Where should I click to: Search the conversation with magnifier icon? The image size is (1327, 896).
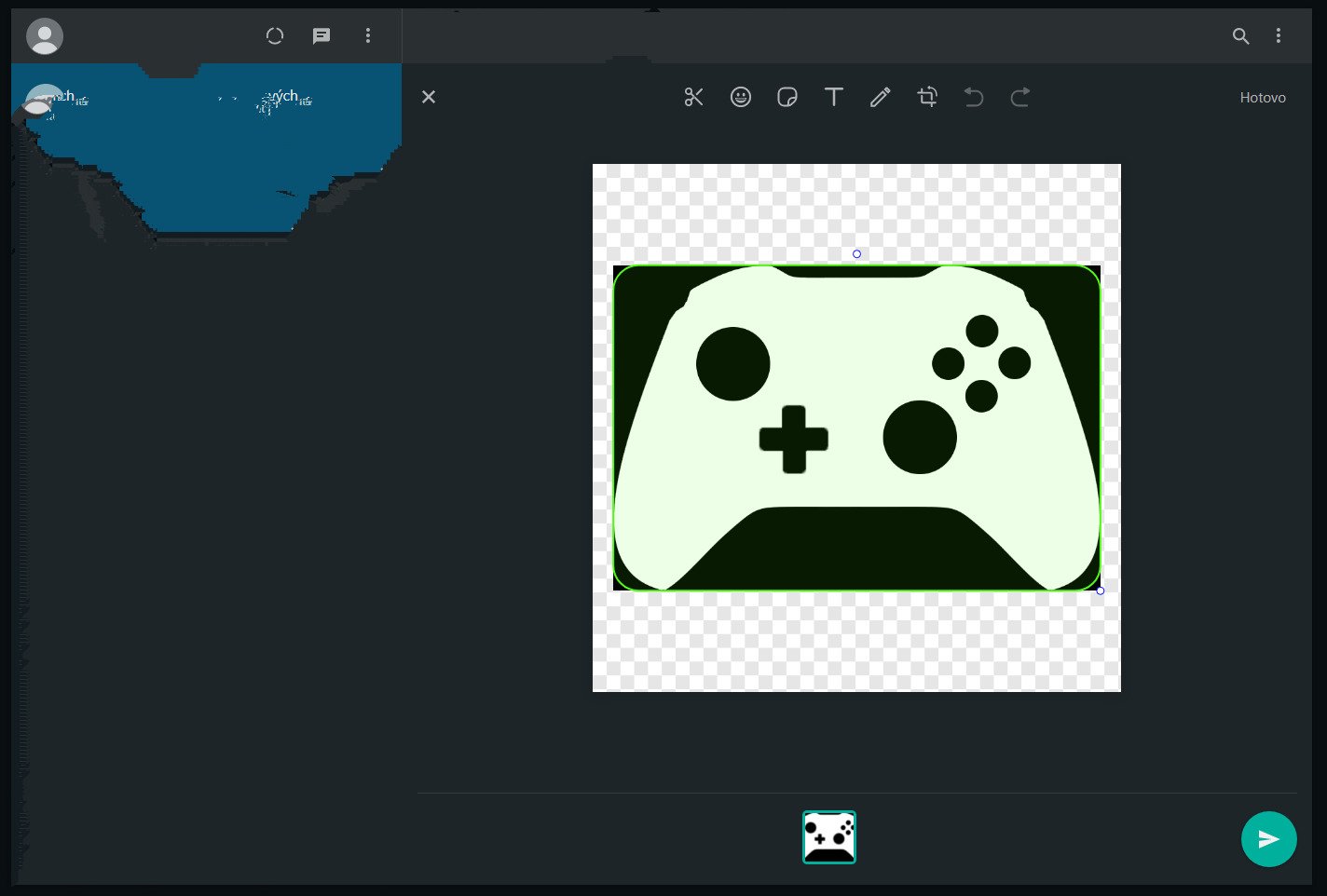click(1240, 36)
